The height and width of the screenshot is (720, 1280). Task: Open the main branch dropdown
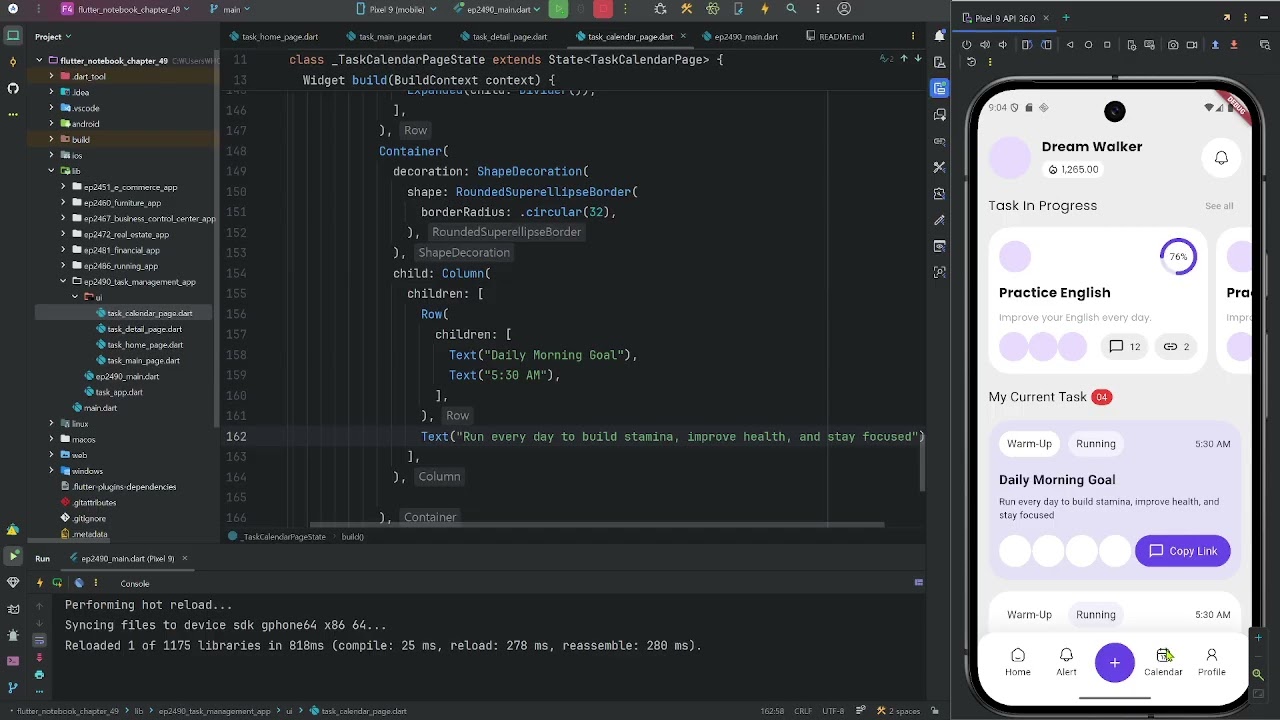click(x=229, y=9)
